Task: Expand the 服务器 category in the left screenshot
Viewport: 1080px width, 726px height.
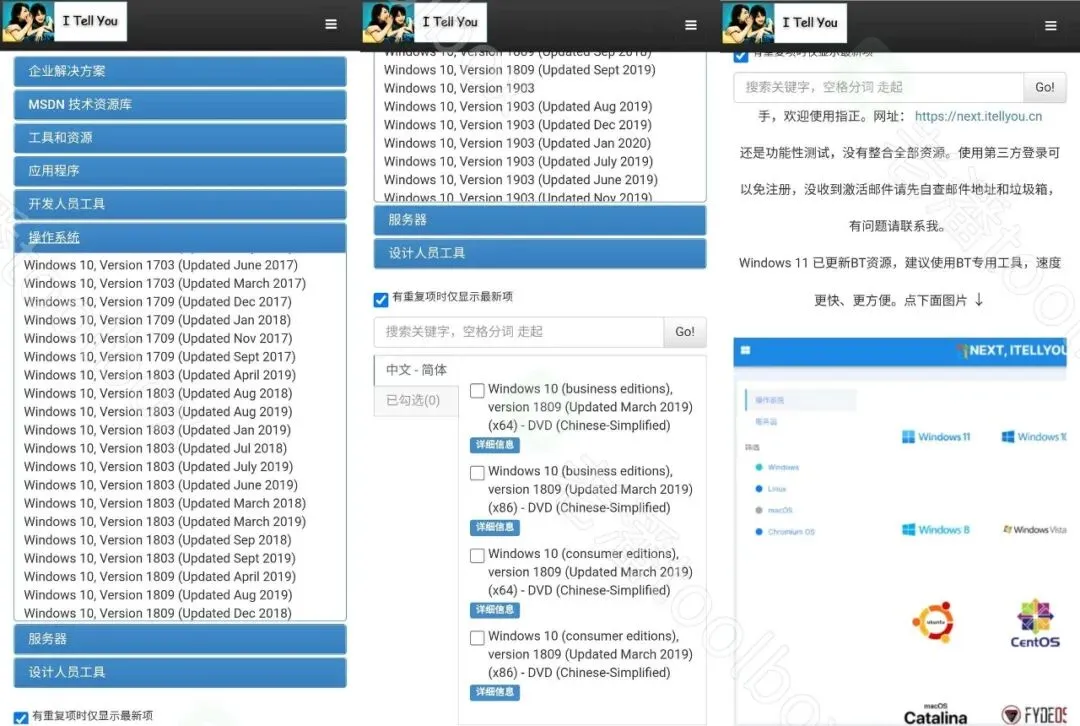Action: coord(180,639)
